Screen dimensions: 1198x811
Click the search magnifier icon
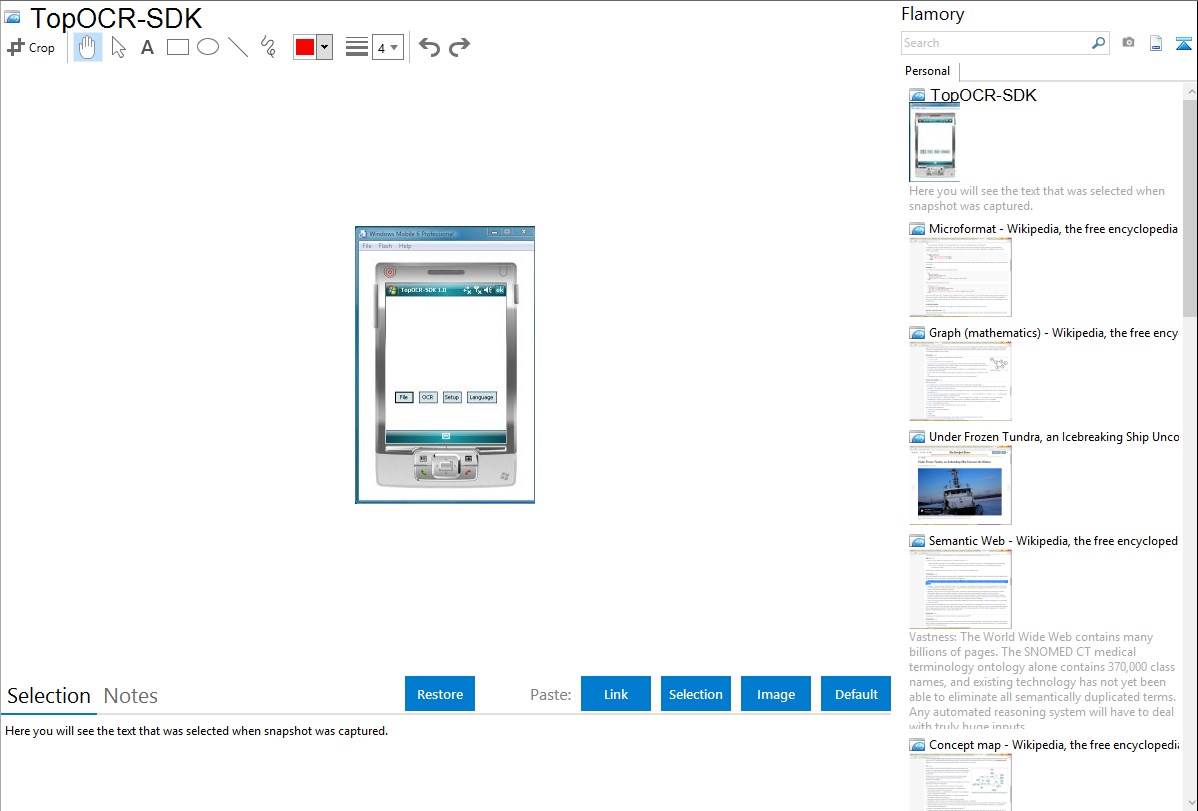pyautogui.click(x=1099, y=43)
